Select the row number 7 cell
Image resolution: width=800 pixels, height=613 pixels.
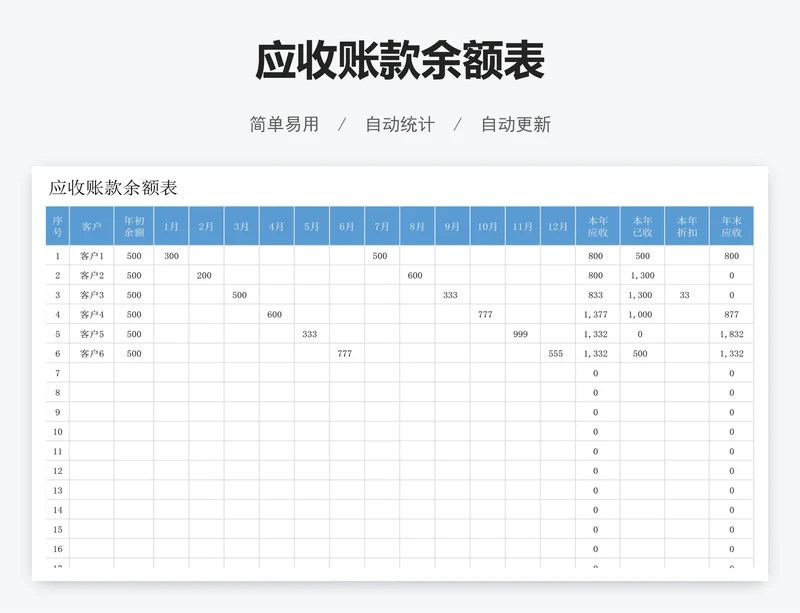click(x=58, y=373)
